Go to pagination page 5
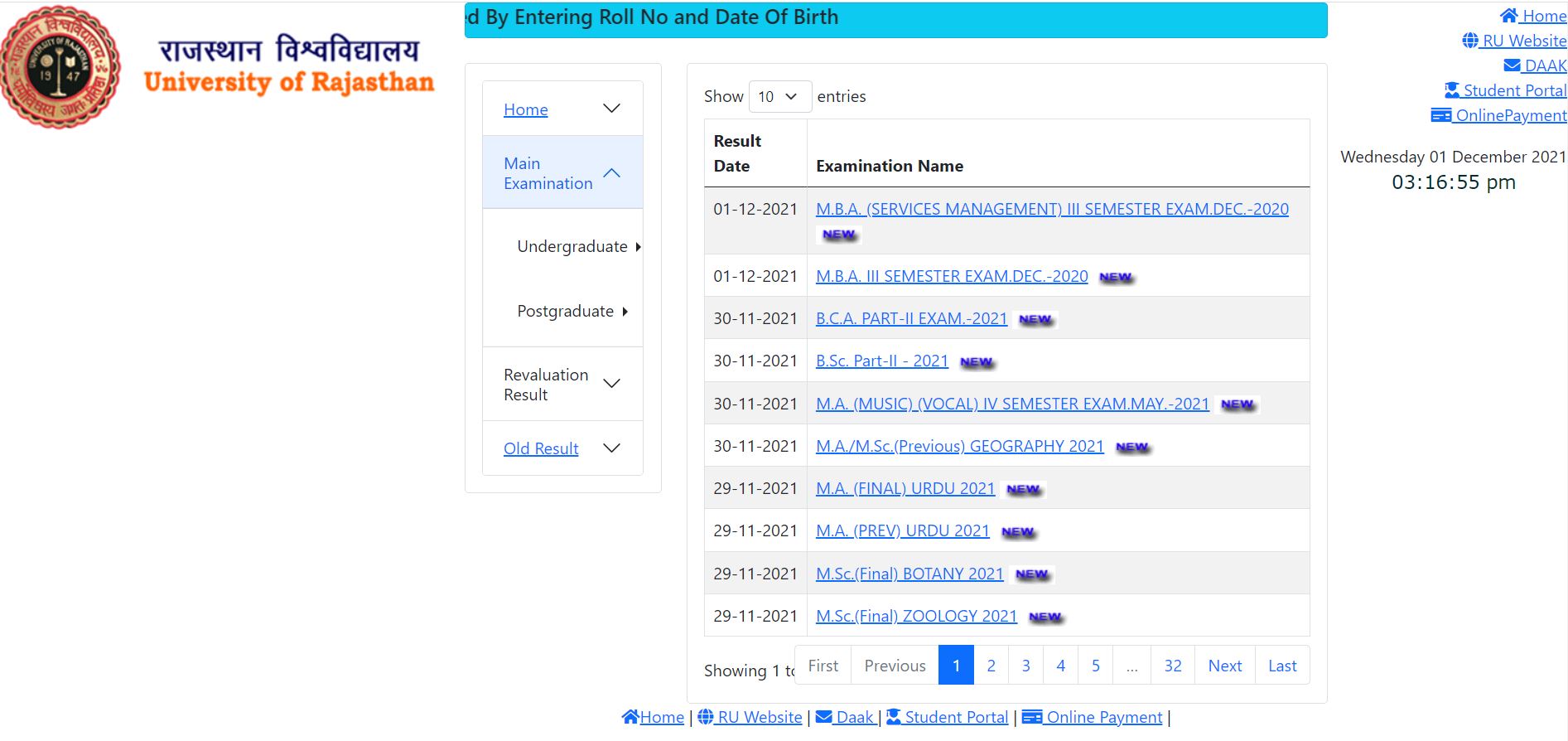1568x741 pixels. click(1095, 666)
